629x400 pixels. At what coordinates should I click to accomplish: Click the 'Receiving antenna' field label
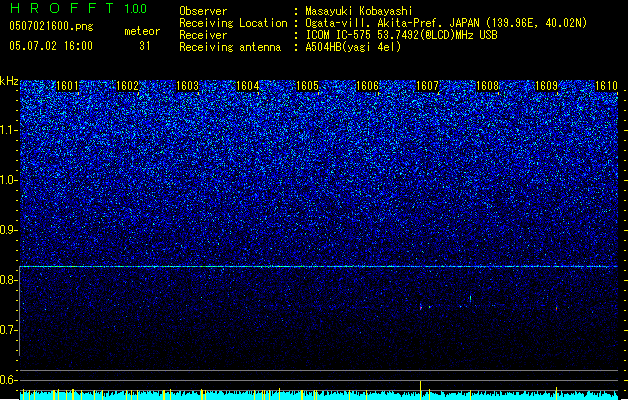pos(230,47)
